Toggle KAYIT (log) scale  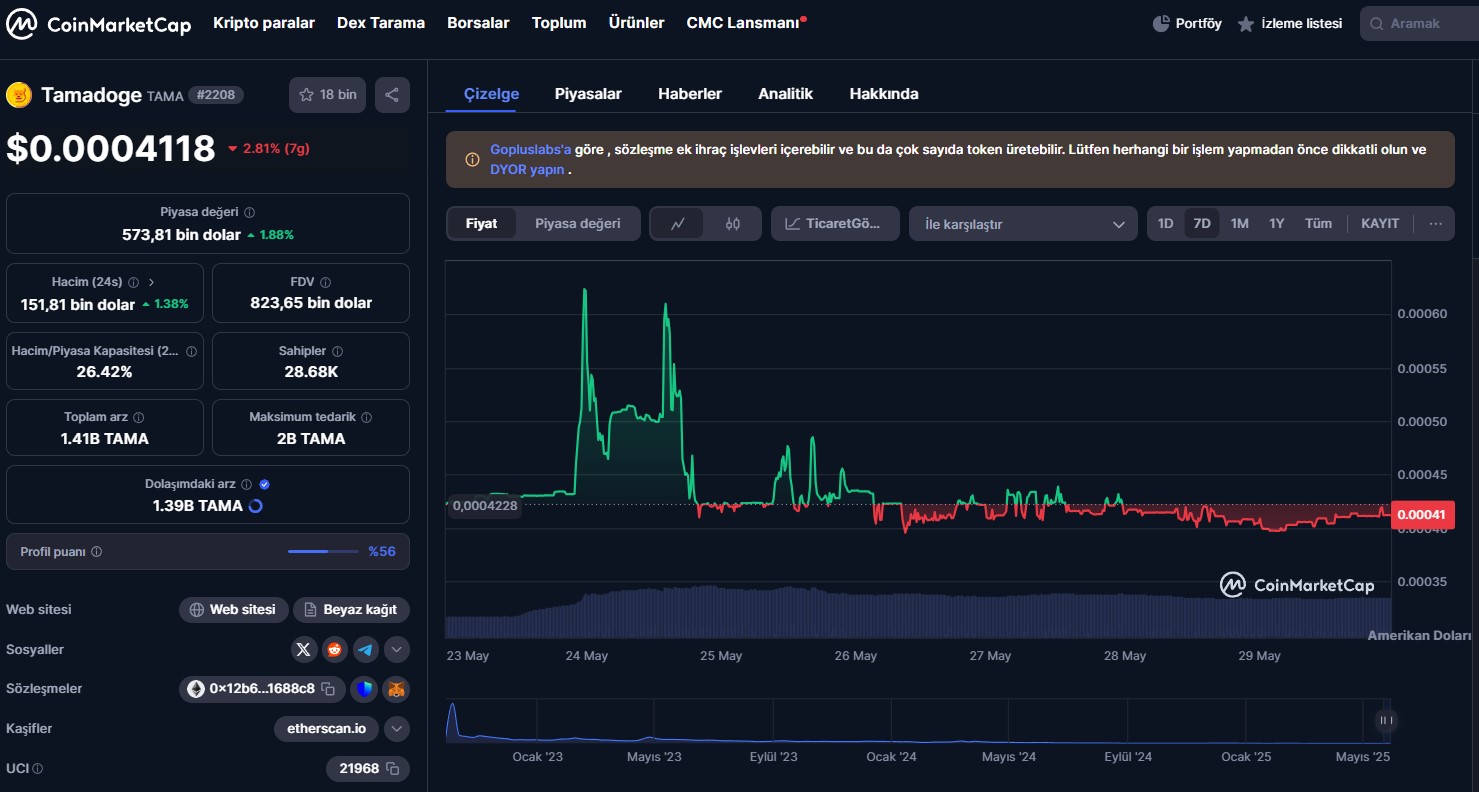coord(1380,223)
